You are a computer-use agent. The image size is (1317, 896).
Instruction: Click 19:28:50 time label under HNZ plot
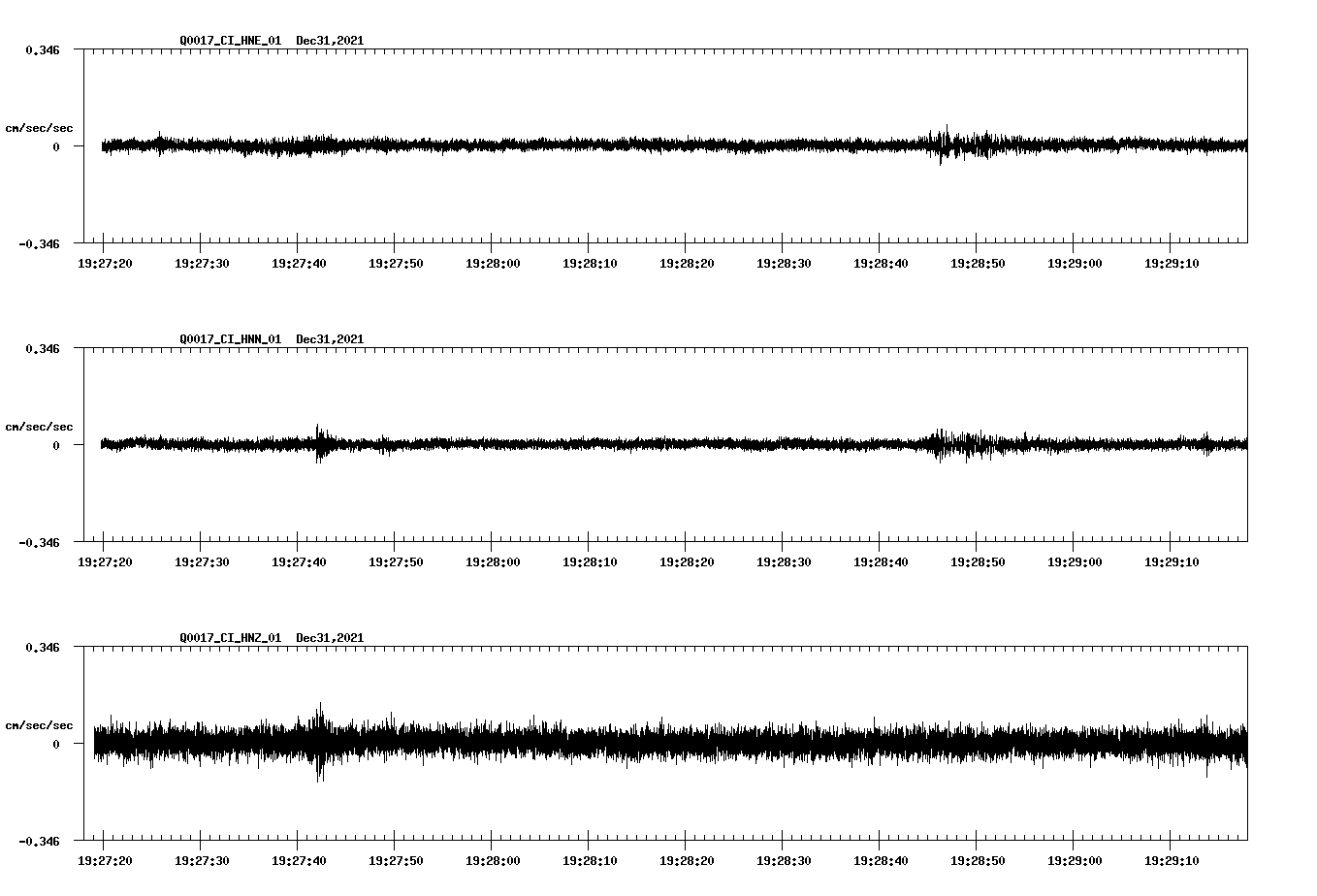pyautogui.click(x=978, y=861)
